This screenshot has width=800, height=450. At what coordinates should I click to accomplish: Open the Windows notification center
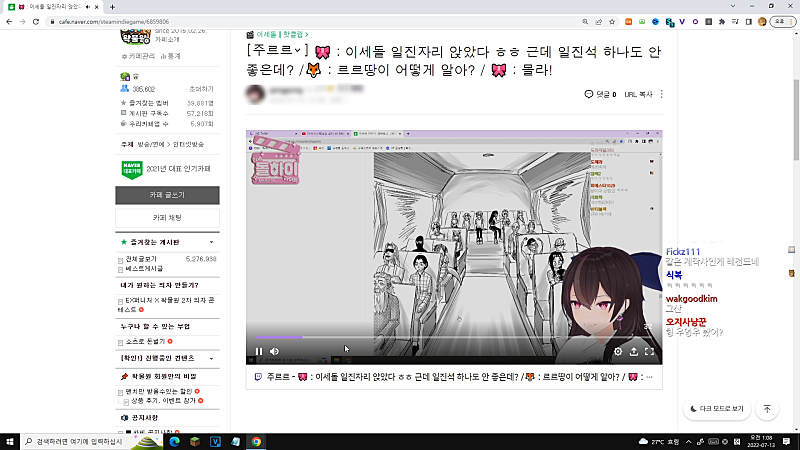[787, 442]
